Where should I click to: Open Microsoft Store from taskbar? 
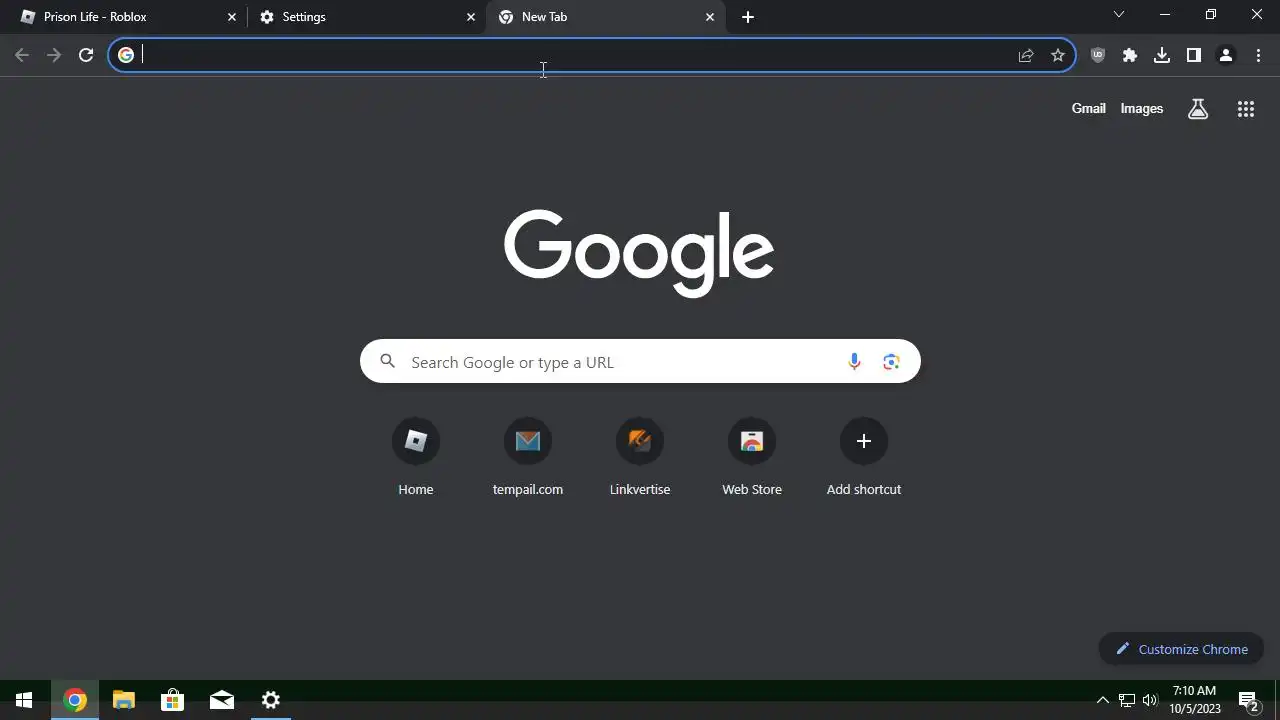point(172,700)
